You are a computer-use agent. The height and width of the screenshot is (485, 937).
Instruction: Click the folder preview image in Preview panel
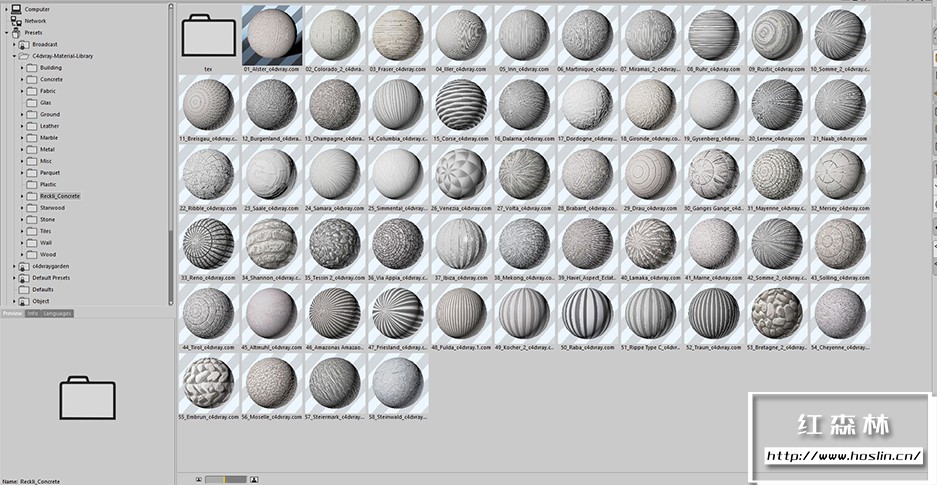pos(87,397)
